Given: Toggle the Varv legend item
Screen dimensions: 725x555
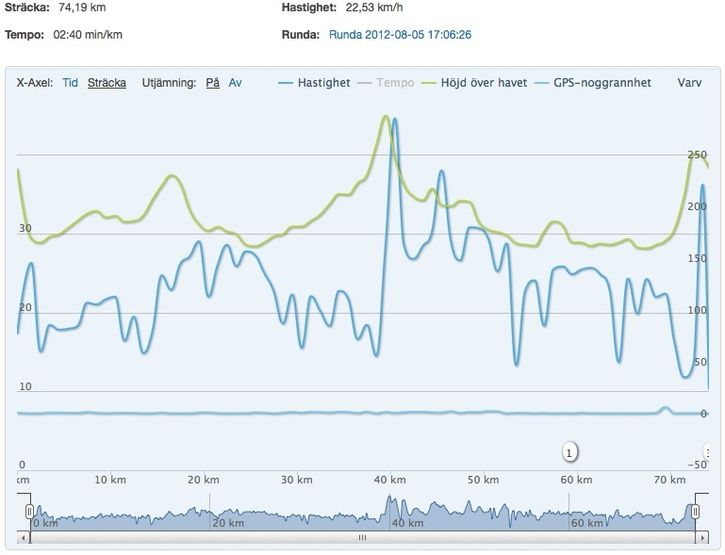Looking at the screenshot, I should pos(689,83).
